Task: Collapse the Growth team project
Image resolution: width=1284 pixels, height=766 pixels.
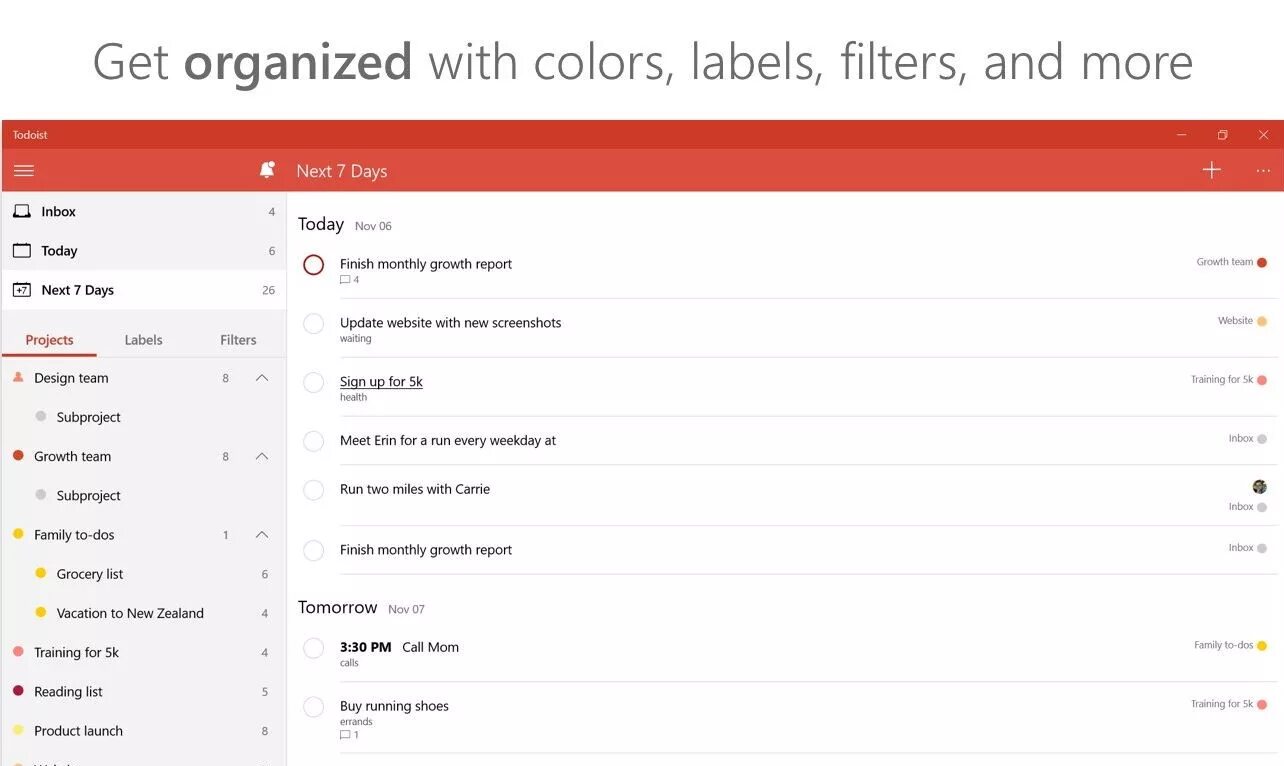Action: [262, 456]
